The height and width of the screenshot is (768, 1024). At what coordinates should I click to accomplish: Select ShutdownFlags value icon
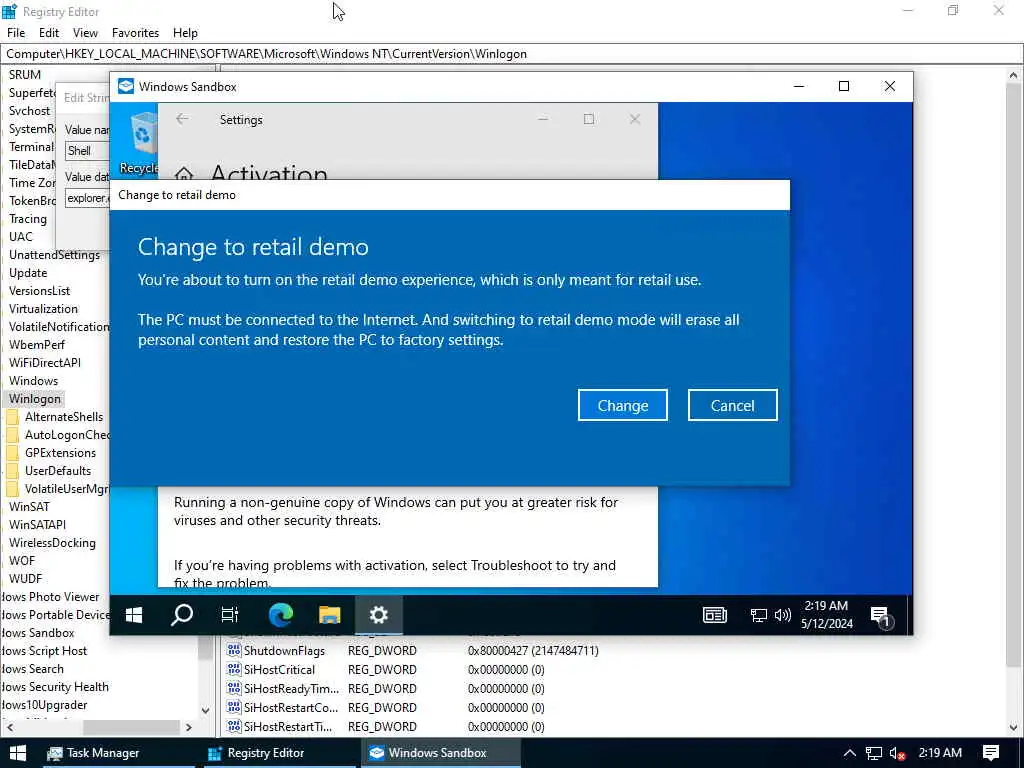pyautogui.click(x=234, y=650)
